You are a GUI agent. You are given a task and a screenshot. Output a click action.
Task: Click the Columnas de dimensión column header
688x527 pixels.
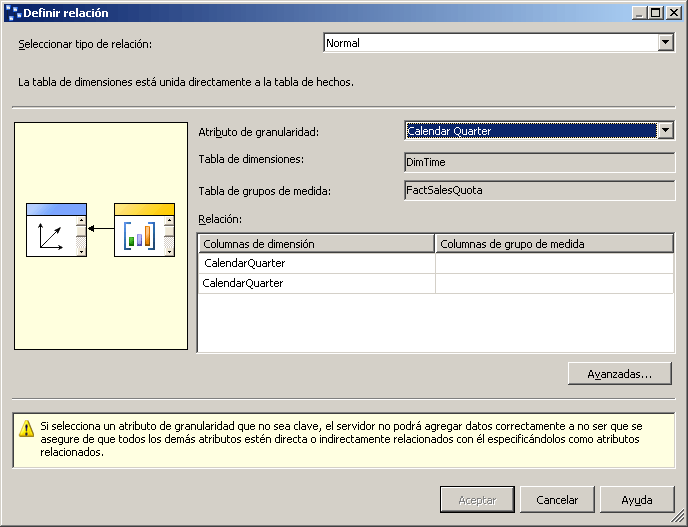coord(316,244)
